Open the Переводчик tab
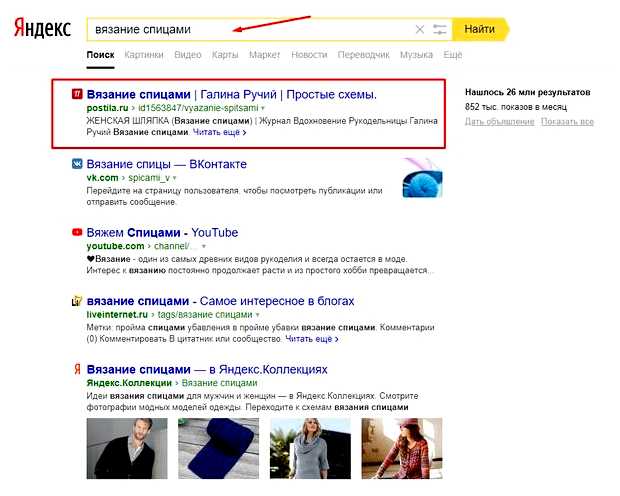This screenshot has width=620, height=496. pyautogui.click(x=363, y=55)
